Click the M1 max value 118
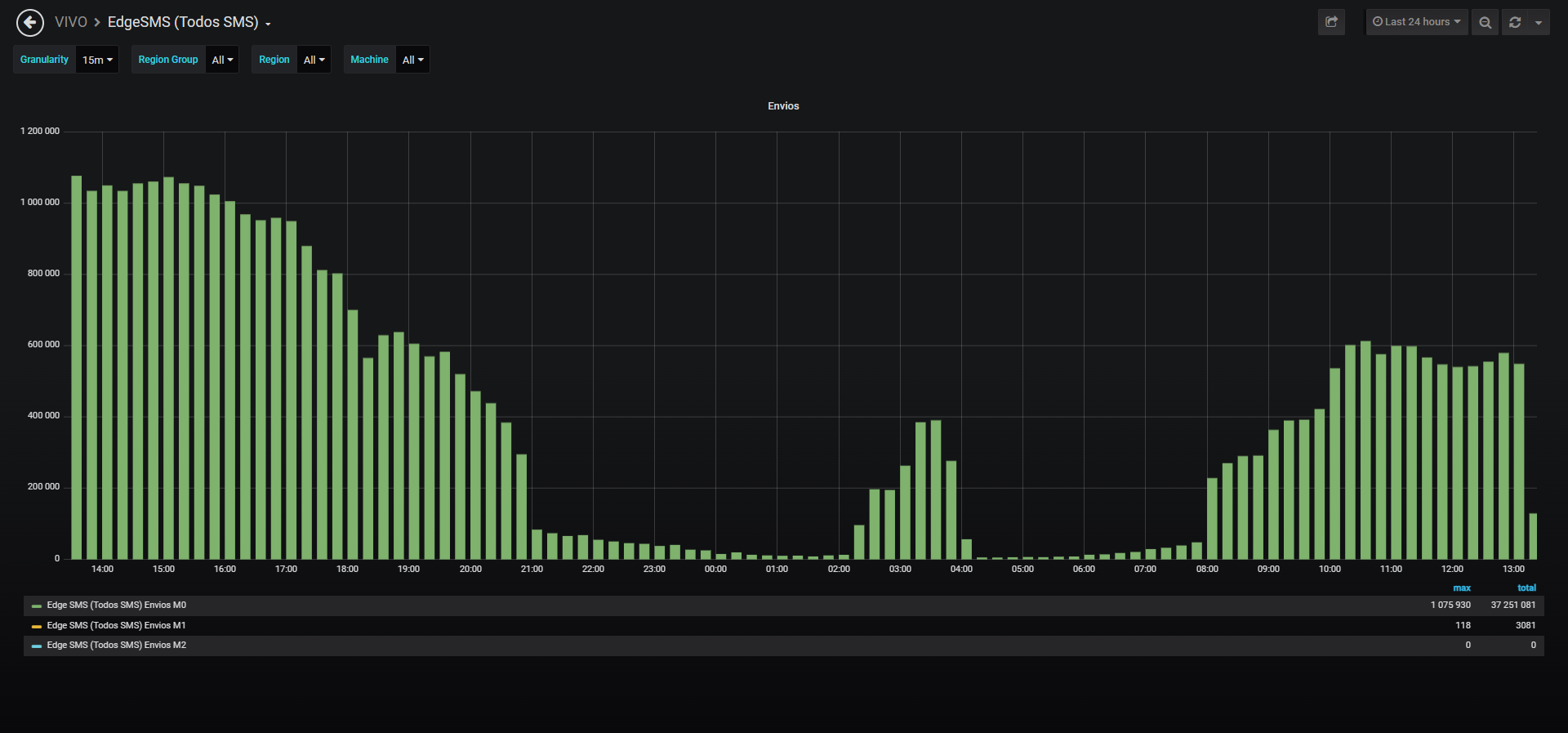1568x733 pixels. 1463,625
